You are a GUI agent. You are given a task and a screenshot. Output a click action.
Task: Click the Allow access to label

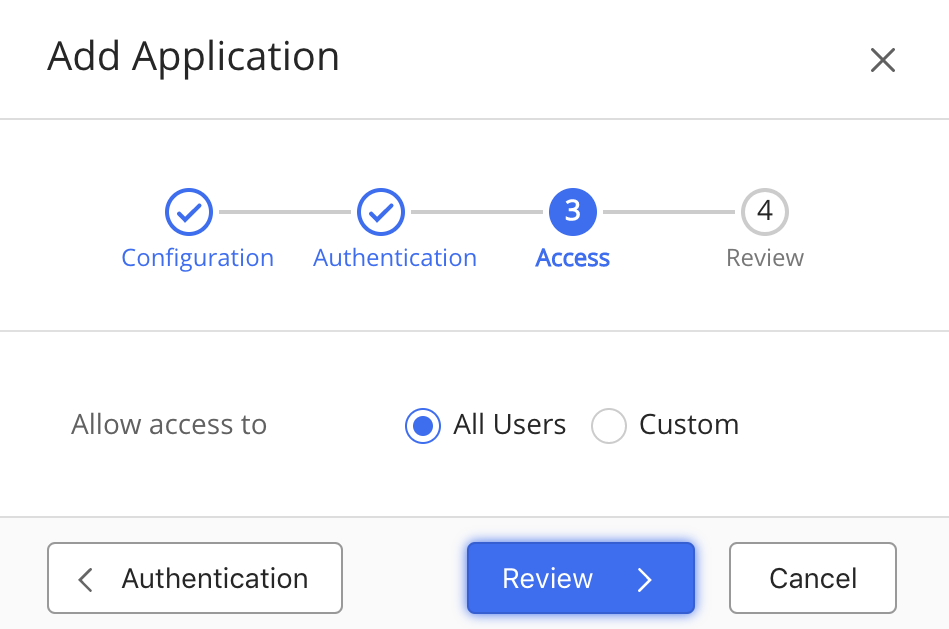pos(169,425)
